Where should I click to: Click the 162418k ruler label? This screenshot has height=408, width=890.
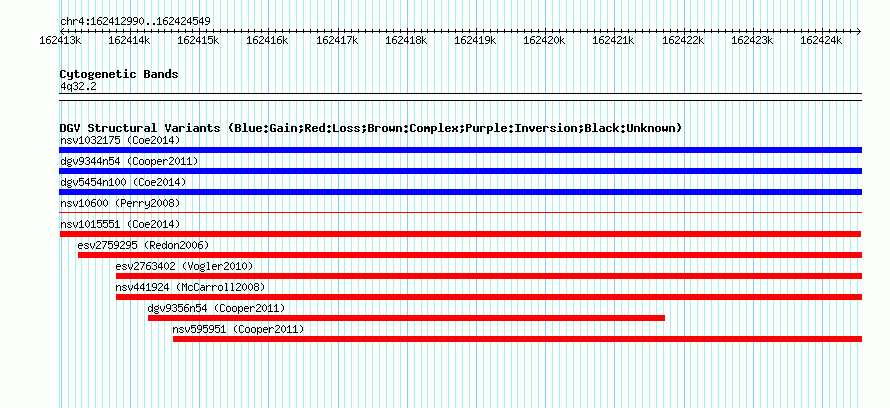point(406,41)
